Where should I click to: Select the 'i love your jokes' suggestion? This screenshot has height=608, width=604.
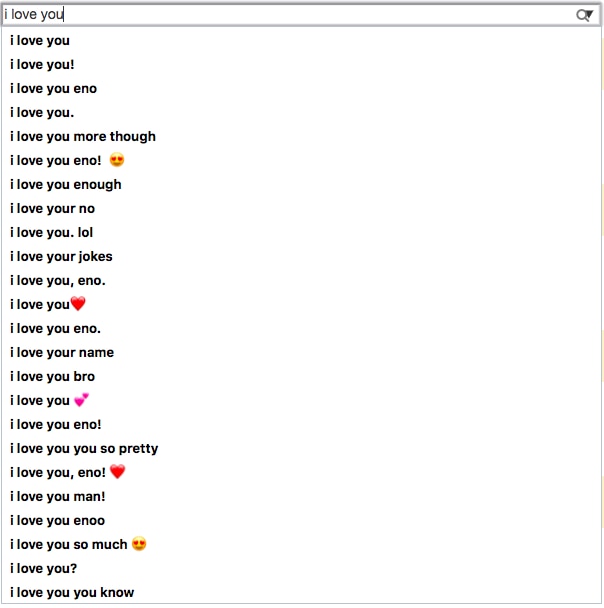click(302, 257)
